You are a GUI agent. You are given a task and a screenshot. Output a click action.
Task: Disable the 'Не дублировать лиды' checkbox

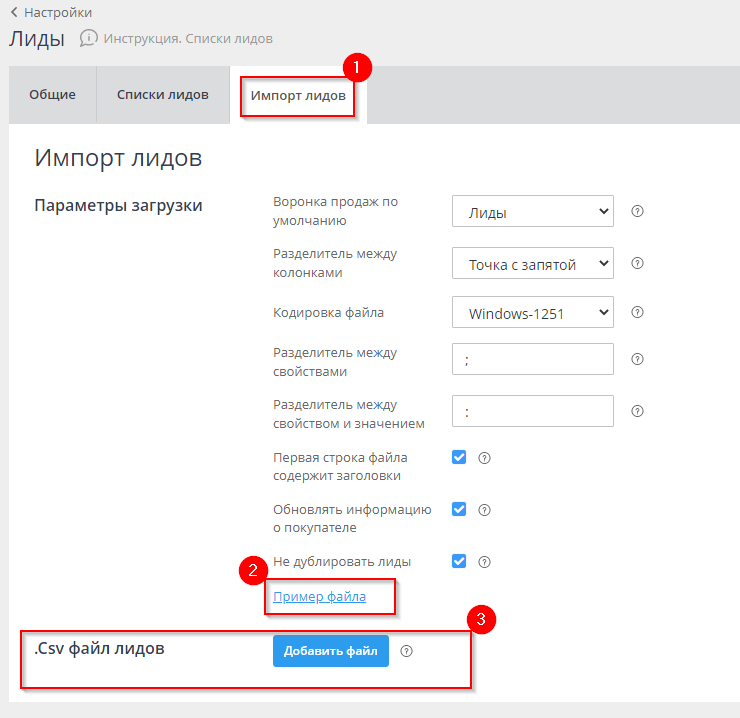point(459,560)
